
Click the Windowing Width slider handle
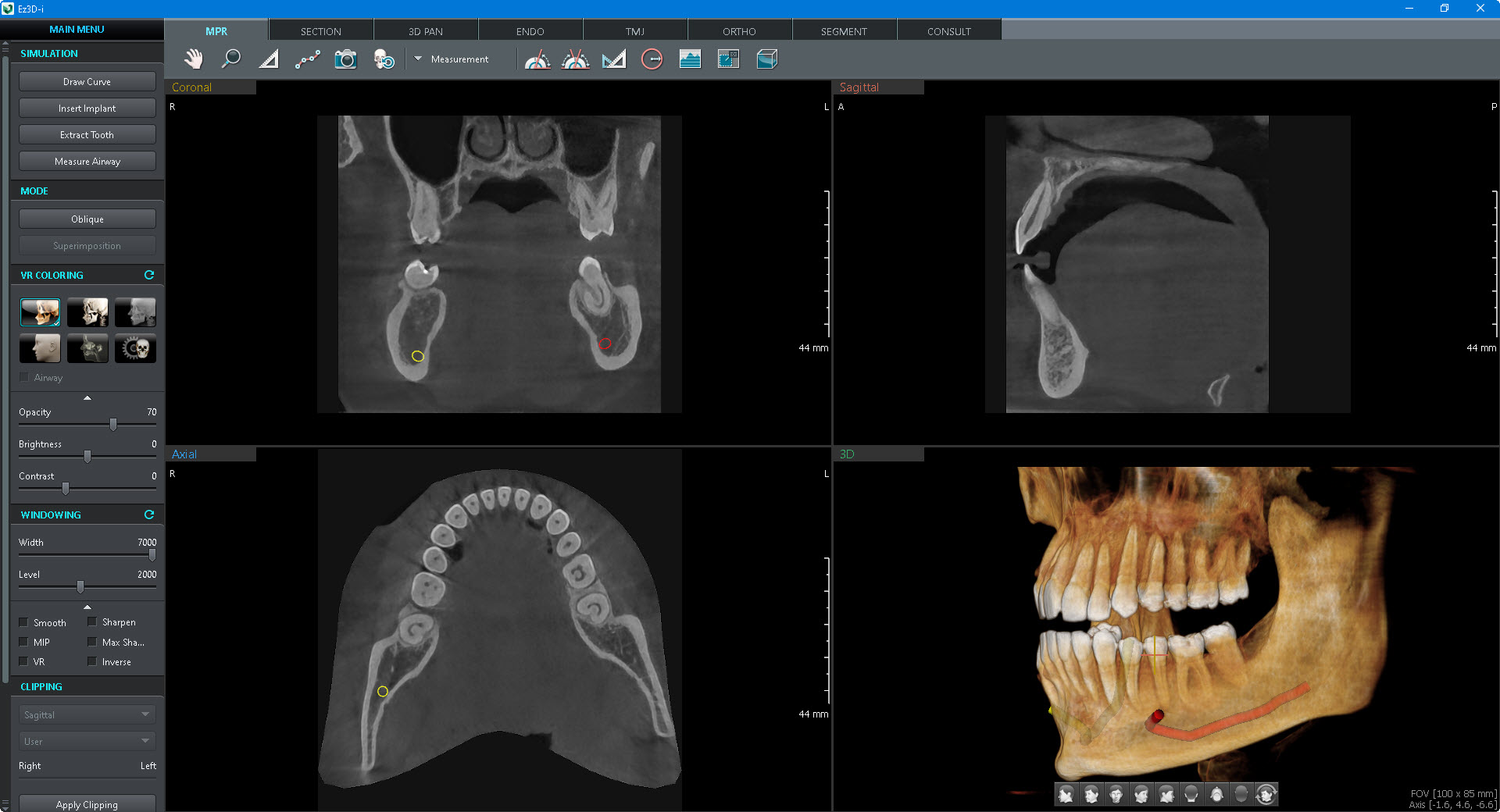pyautogui.click(x=152, y=554)
